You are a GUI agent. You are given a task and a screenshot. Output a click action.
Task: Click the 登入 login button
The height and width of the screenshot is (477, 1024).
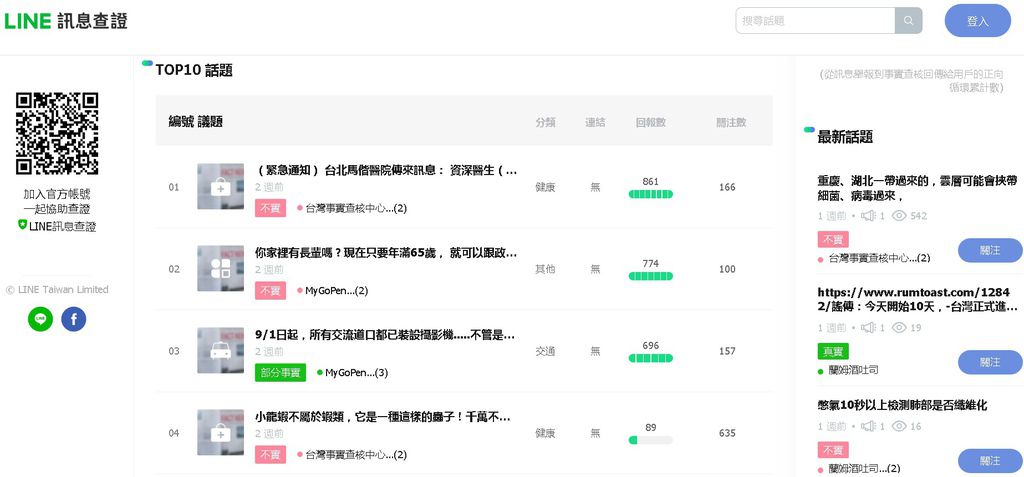[x=977, y=21]
